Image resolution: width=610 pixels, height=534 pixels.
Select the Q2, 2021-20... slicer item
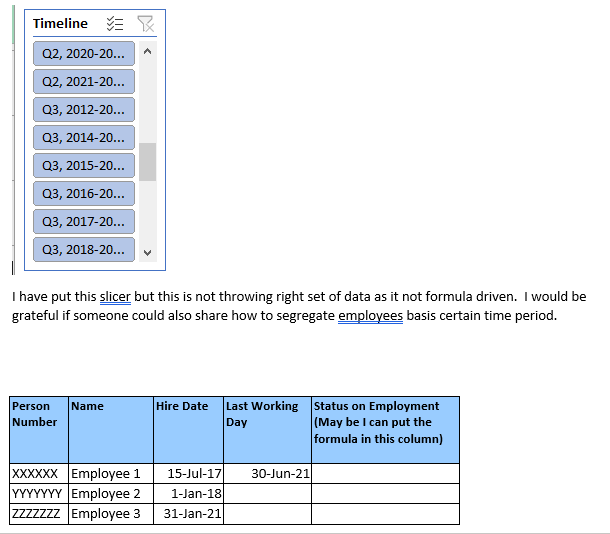[x=84, y=82]
